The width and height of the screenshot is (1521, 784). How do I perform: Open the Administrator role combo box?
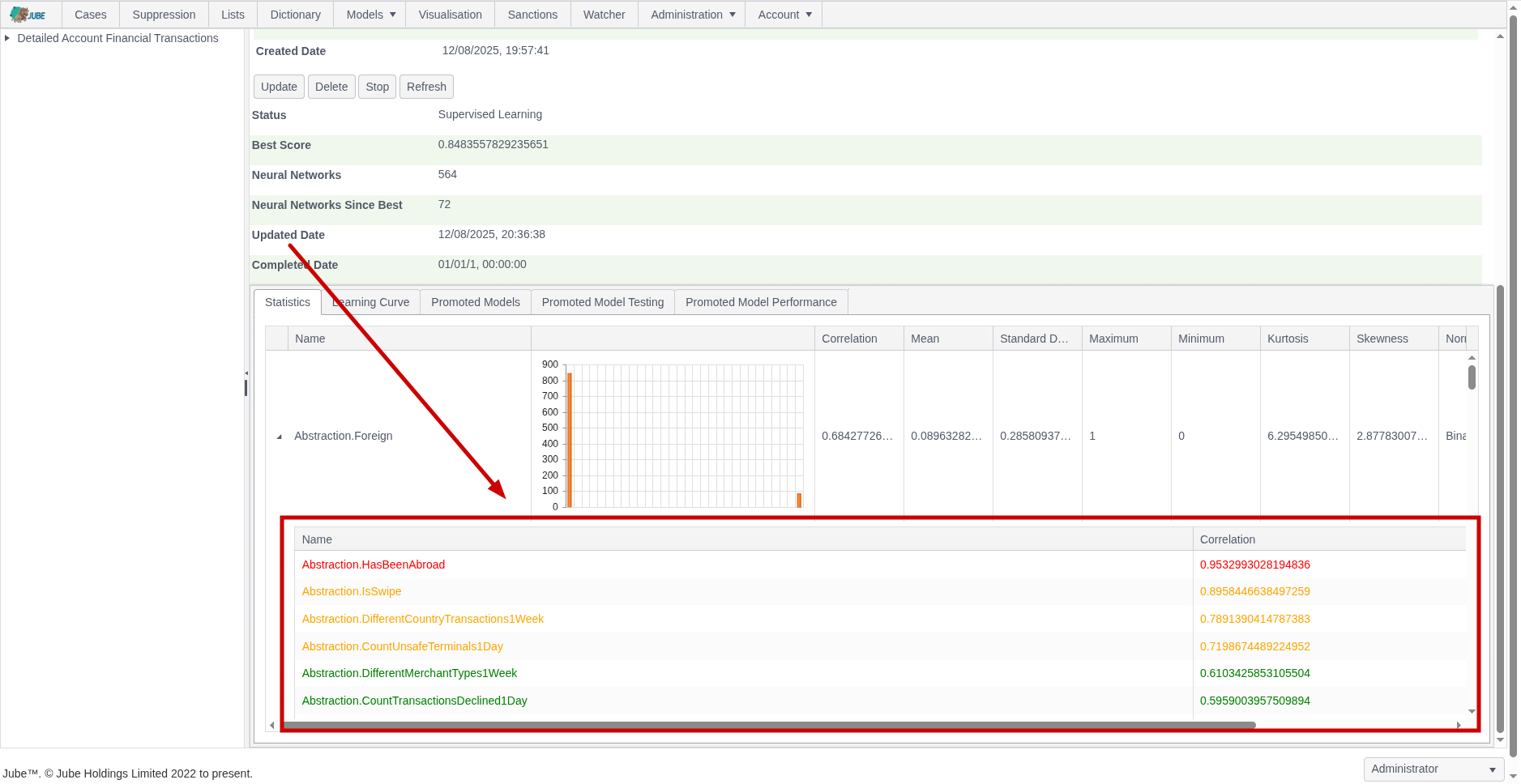pyautogui.click(x=1433, y=769)
